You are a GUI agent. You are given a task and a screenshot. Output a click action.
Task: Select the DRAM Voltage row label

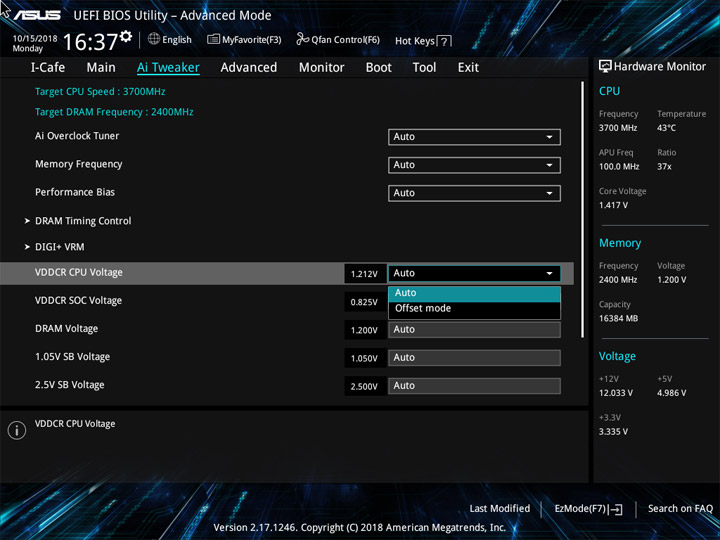67,329
